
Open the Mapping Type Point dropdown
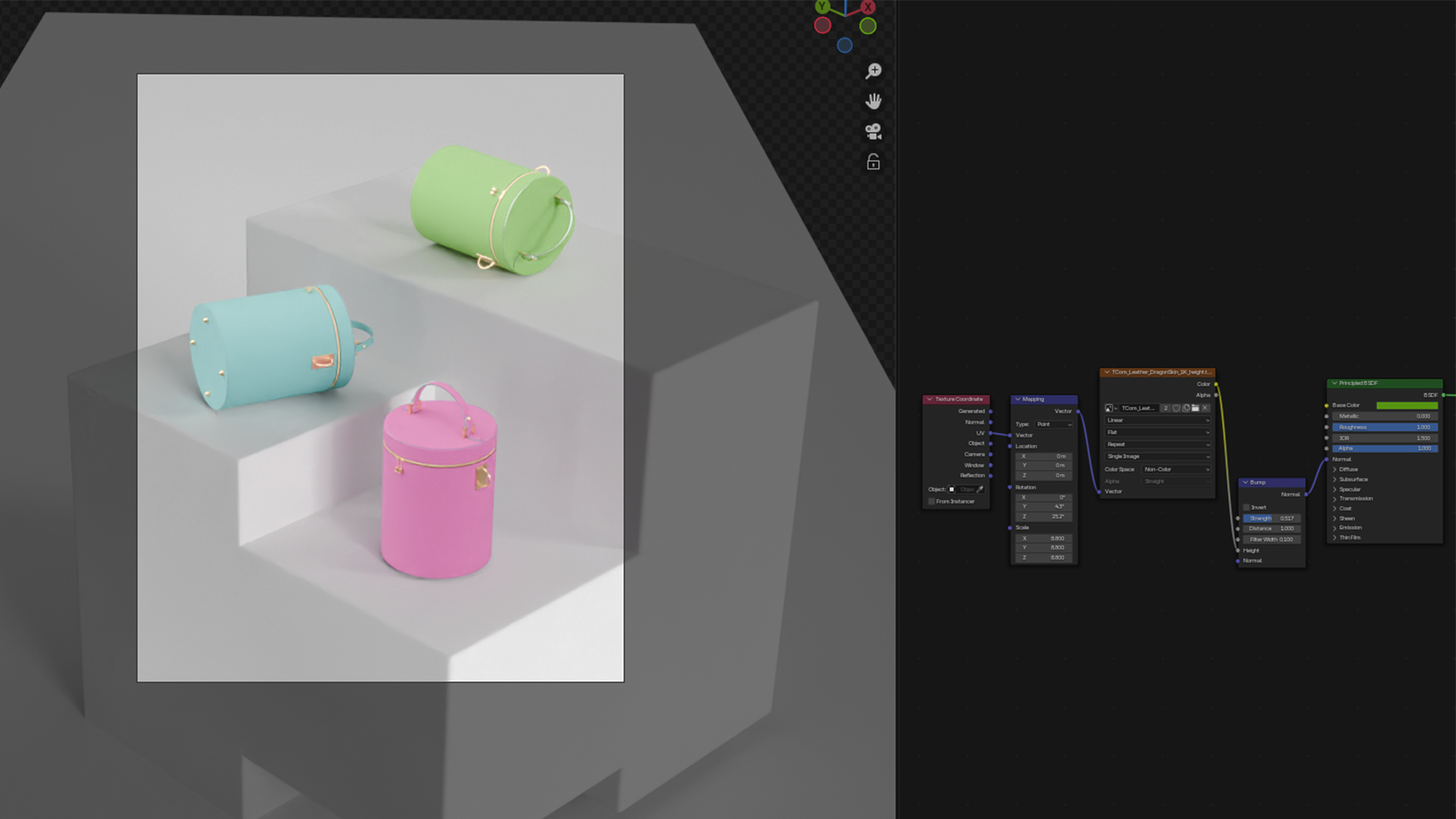pos(1055,424)
